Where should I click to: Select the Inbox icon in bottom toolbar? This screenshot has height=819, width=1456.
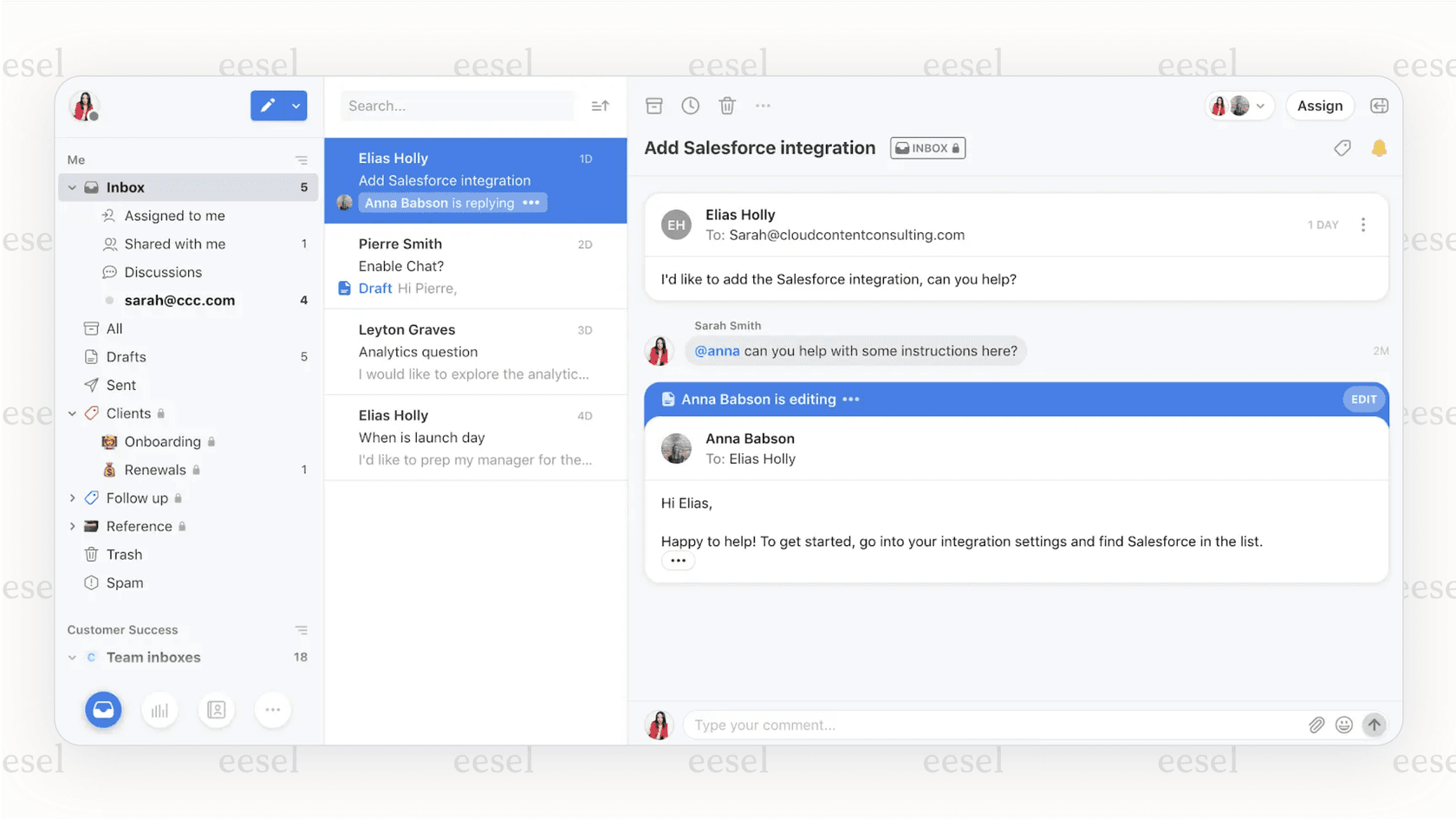coord(103,709)
